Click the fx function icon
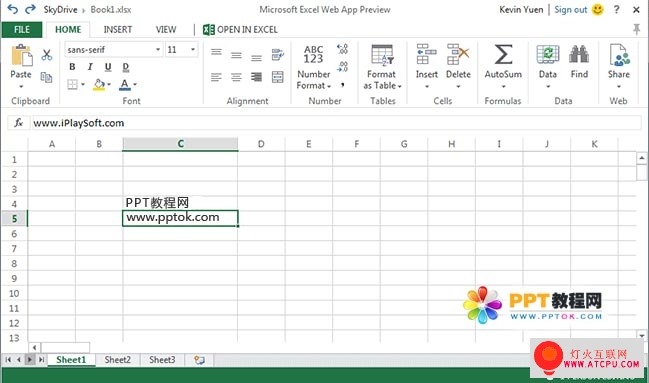649x383 pixels. coord(19,123)
